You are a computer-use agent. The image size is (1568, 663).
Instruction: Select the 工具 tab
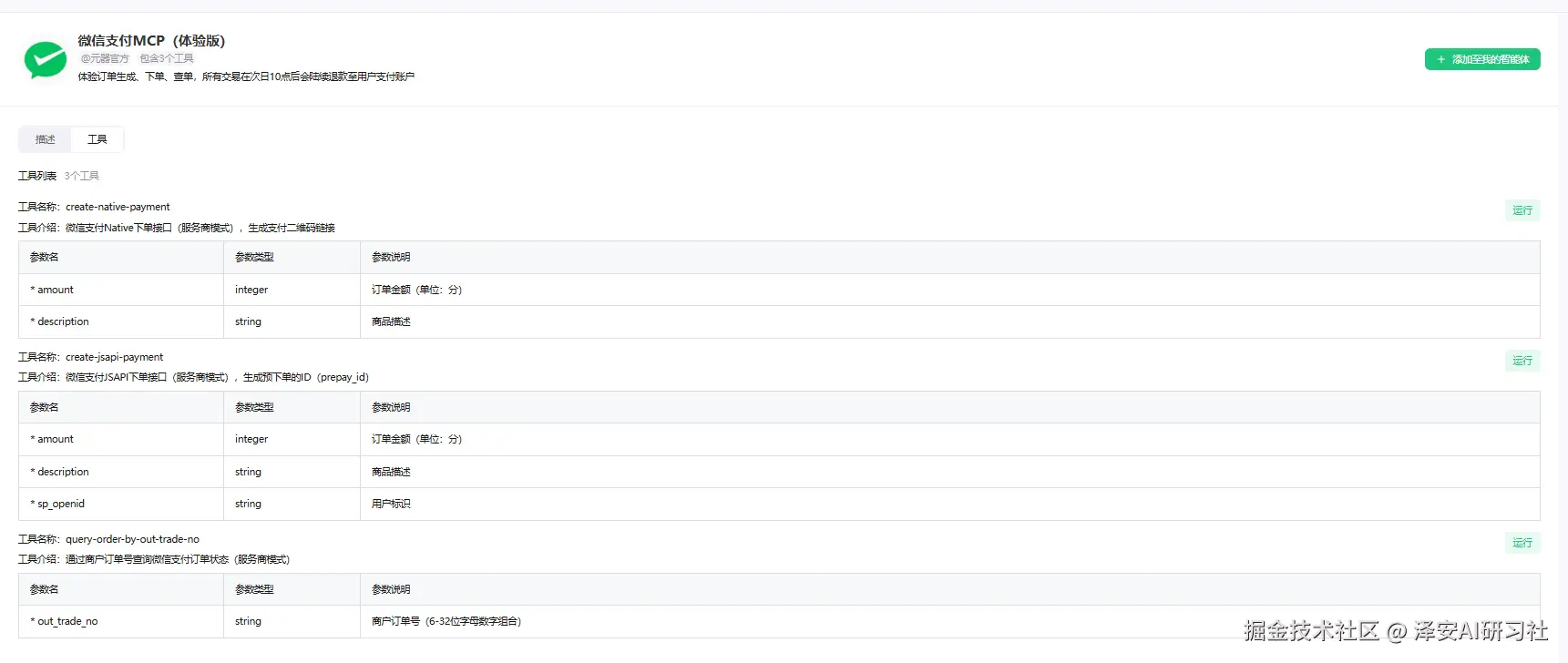coord(97,139)
